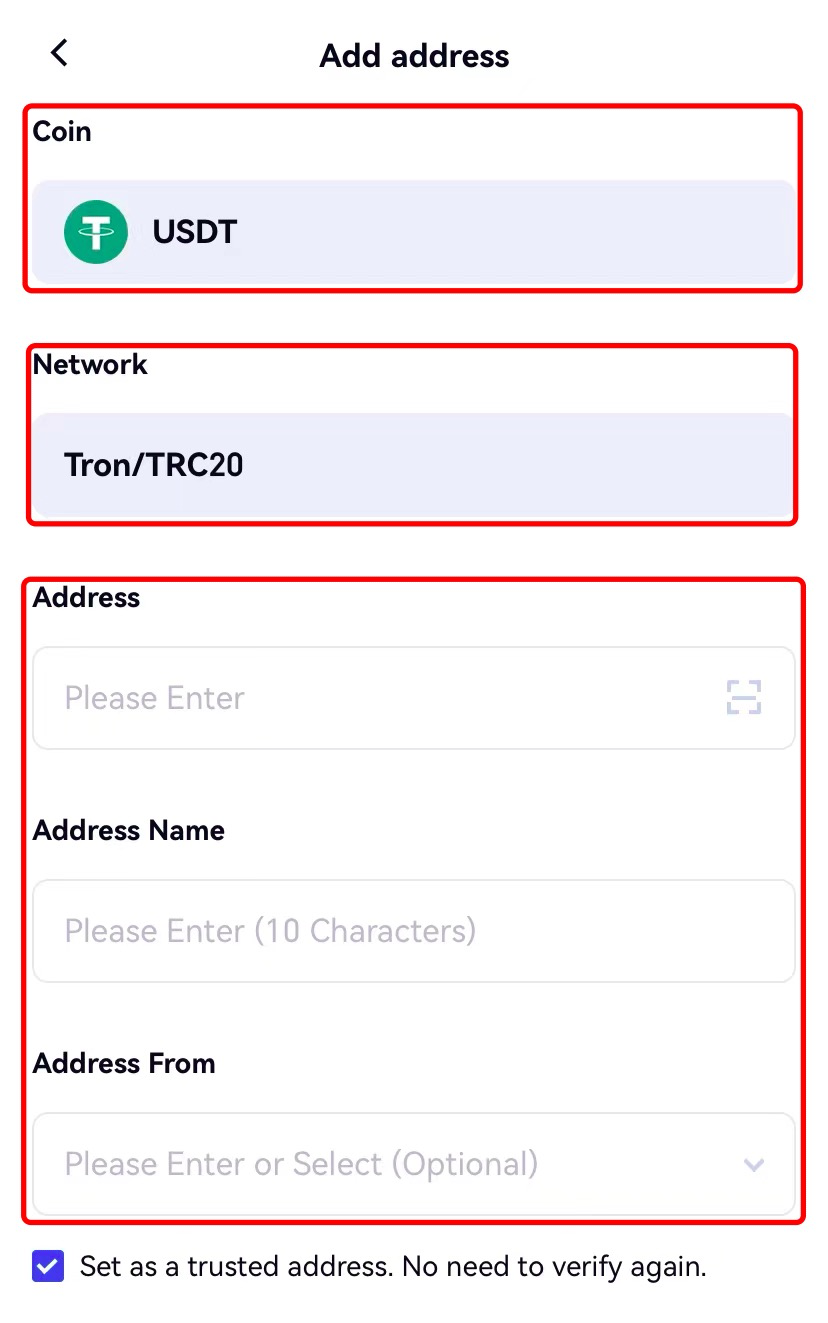Untick the trusted address checkbox
Screen dimensions: 828x1323
click(48, 1266)
